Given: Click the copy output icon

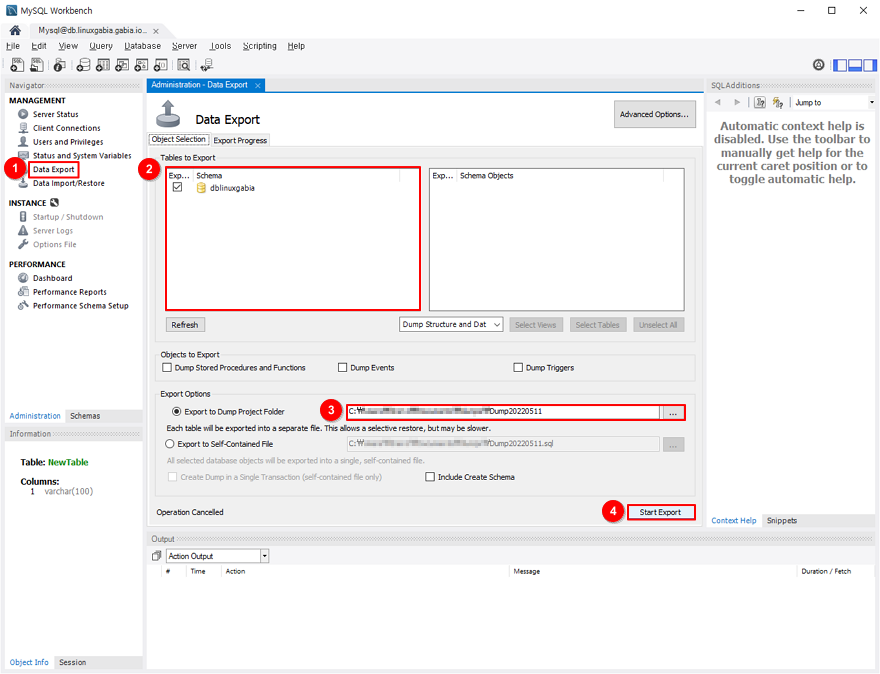Looking at the screenshot, I should (x=157, y=556).
